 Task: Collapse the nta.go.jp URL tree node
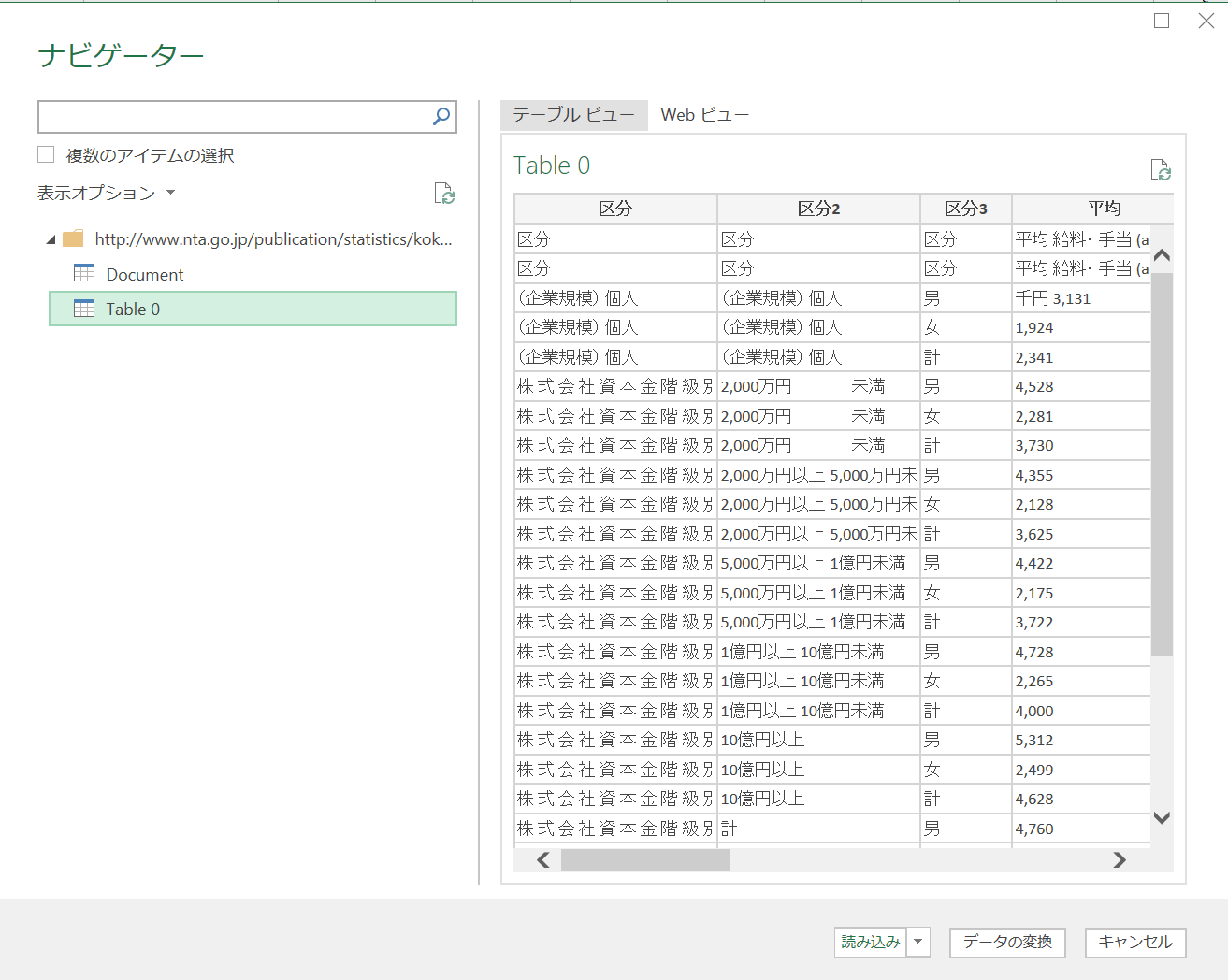51,240
